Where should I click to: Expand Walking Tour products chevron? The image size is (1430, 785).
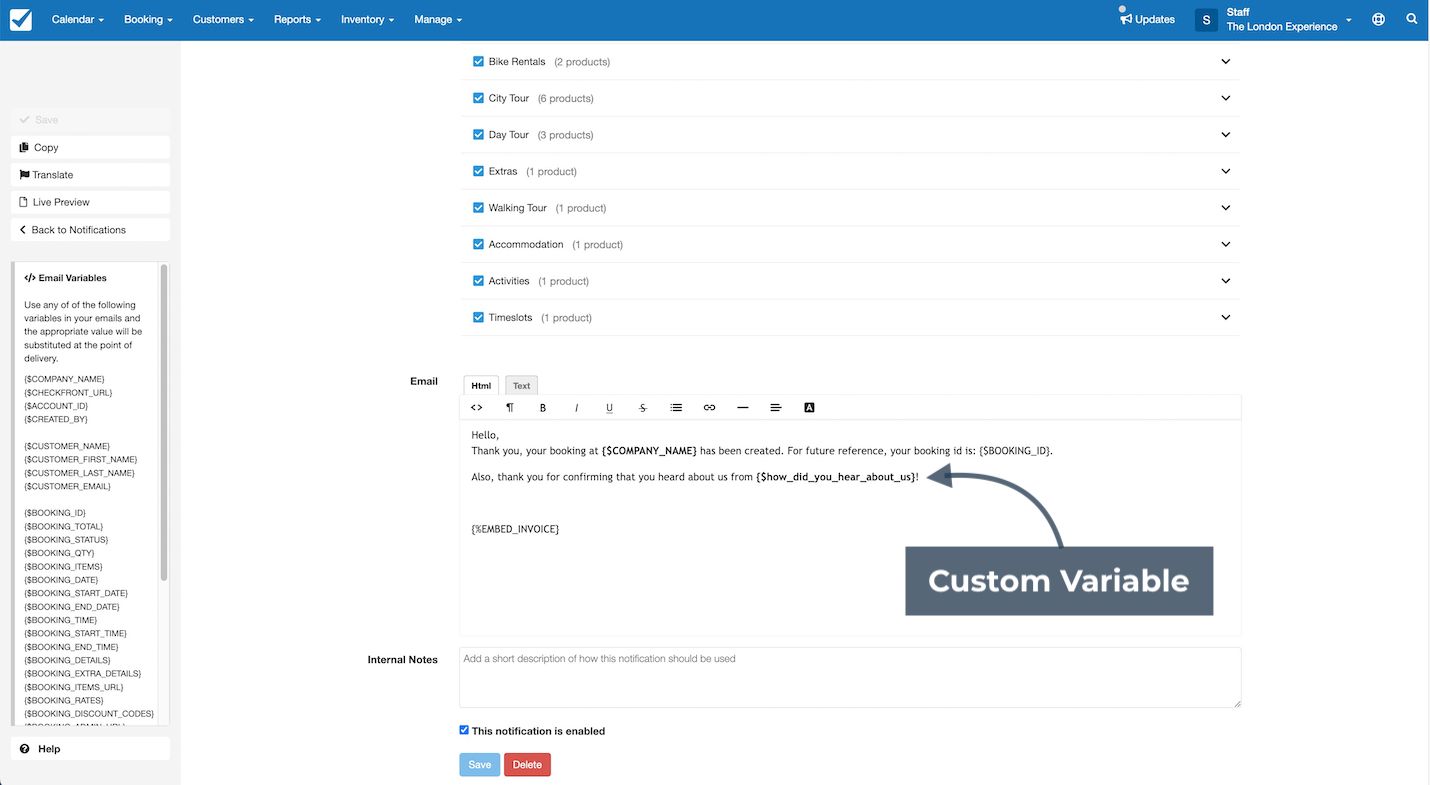coord(1226,208)
